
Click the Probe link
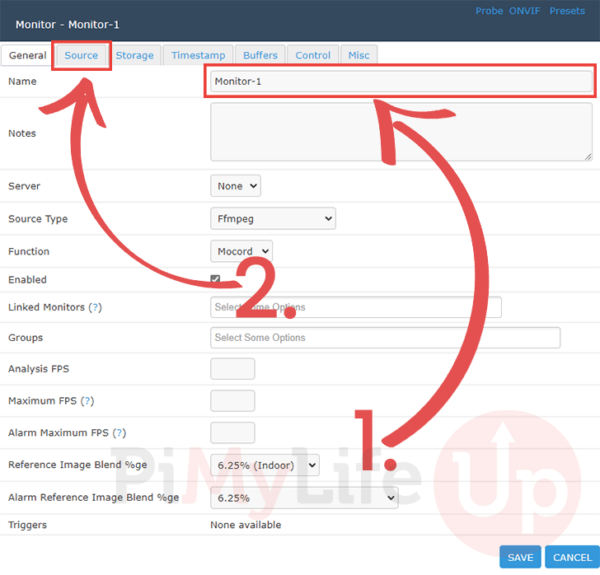(x=489, y=12)
